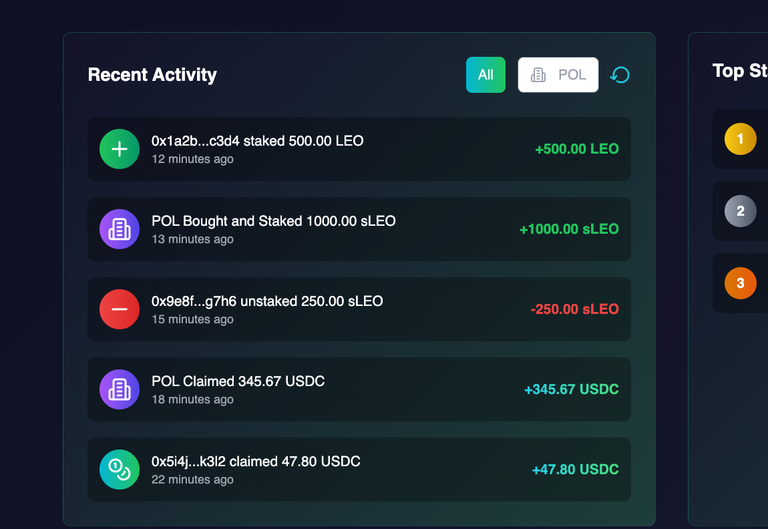Click the gold rank 1 badge
The image size is (768, 529).
[x=740, y=139]
